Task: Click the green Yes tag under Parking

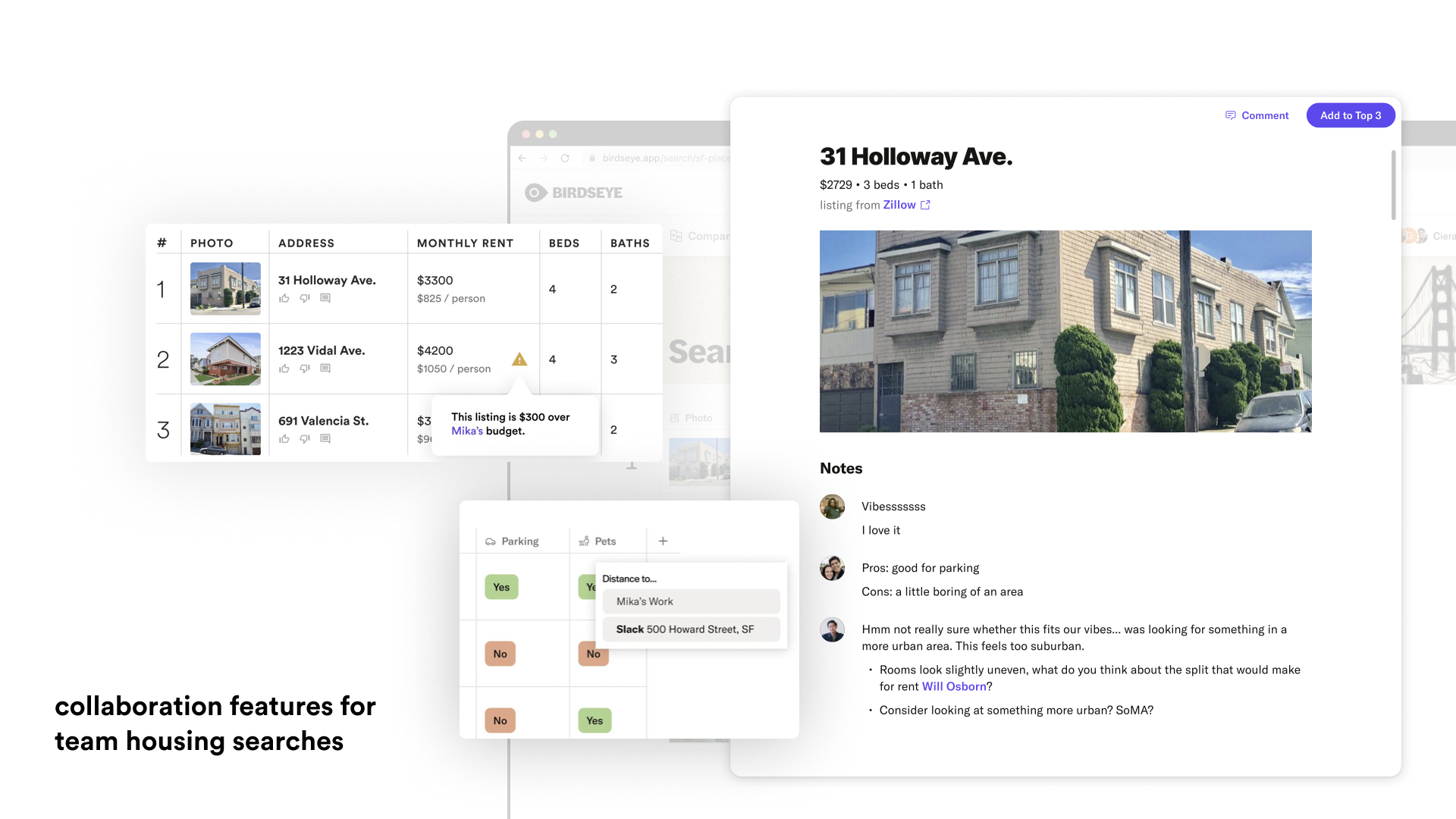Action: click(x=501, y=587)
